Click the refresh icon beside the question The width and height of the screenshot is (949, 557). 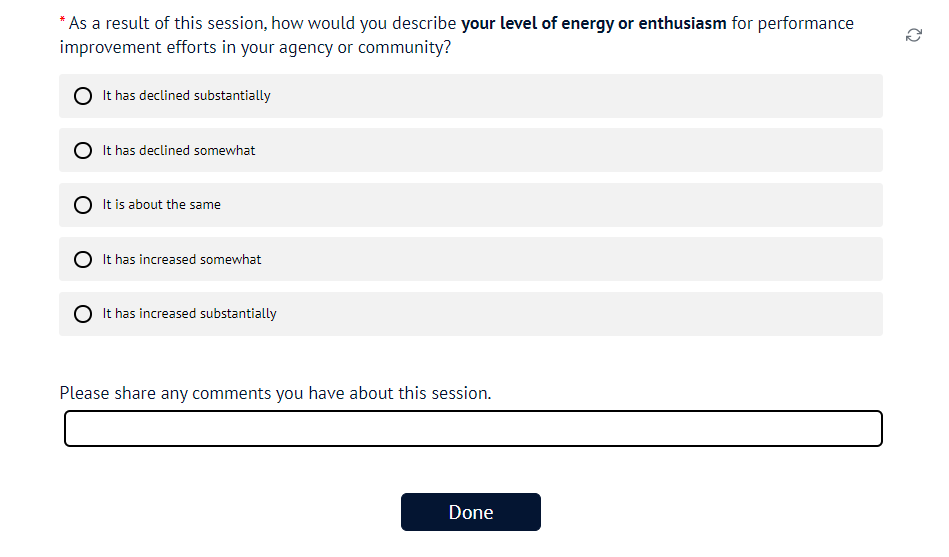(913, 35)
